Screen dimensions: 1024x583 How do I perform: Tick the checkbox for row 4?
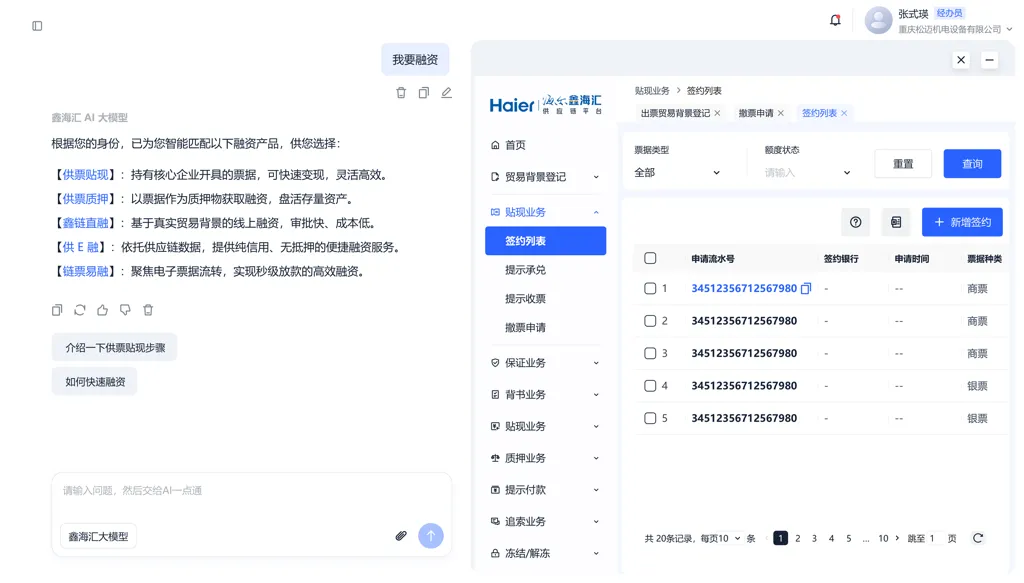650,386
